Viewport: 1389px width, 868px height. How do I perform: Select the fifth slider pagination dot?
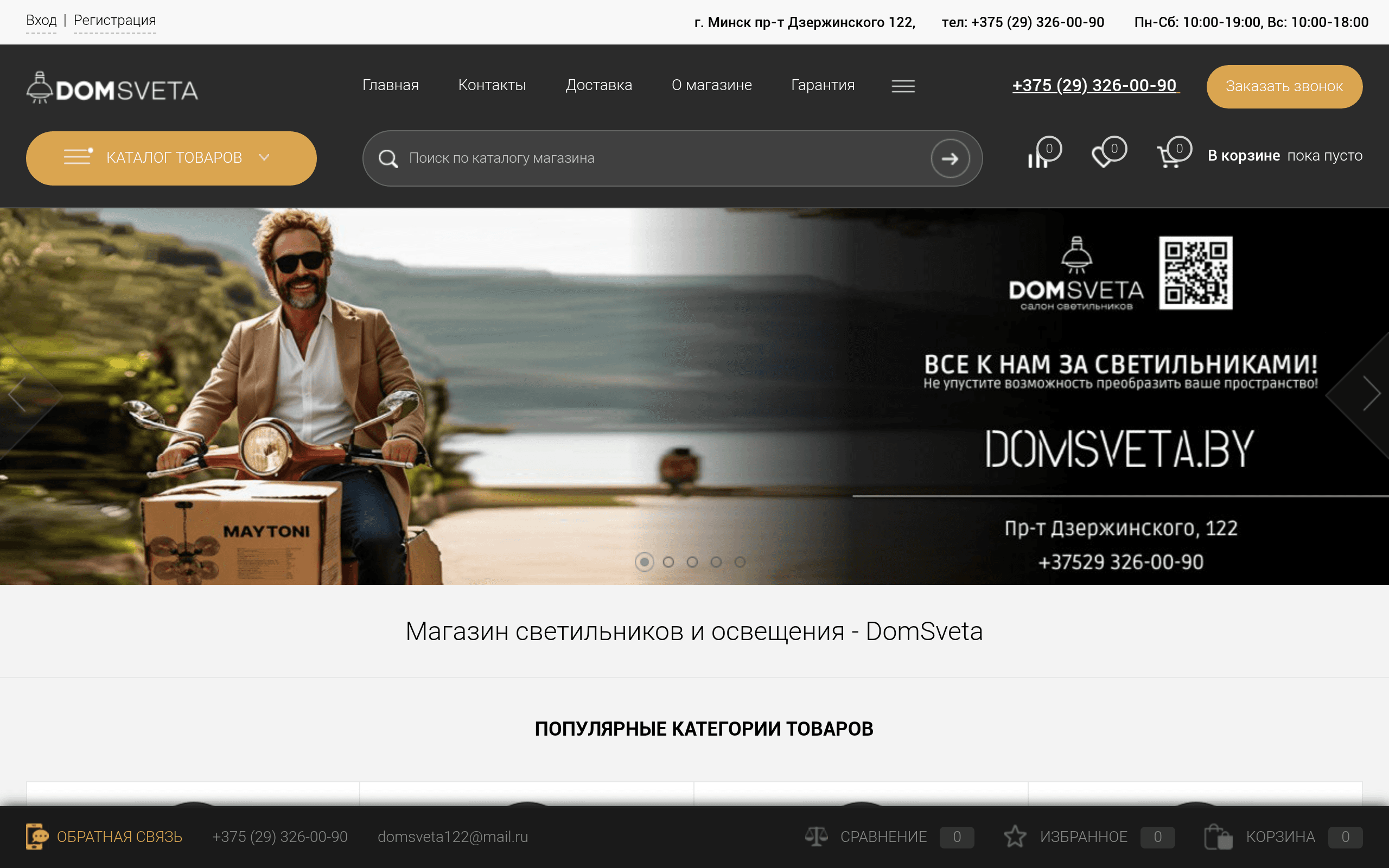(740, 562)
